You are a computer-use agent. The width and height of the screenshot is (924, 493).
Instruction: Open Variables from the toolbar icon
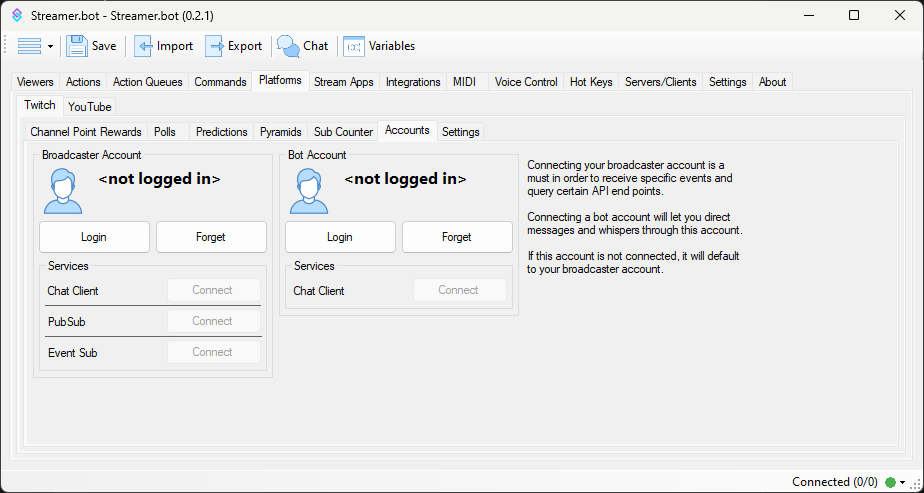[354, 46]
